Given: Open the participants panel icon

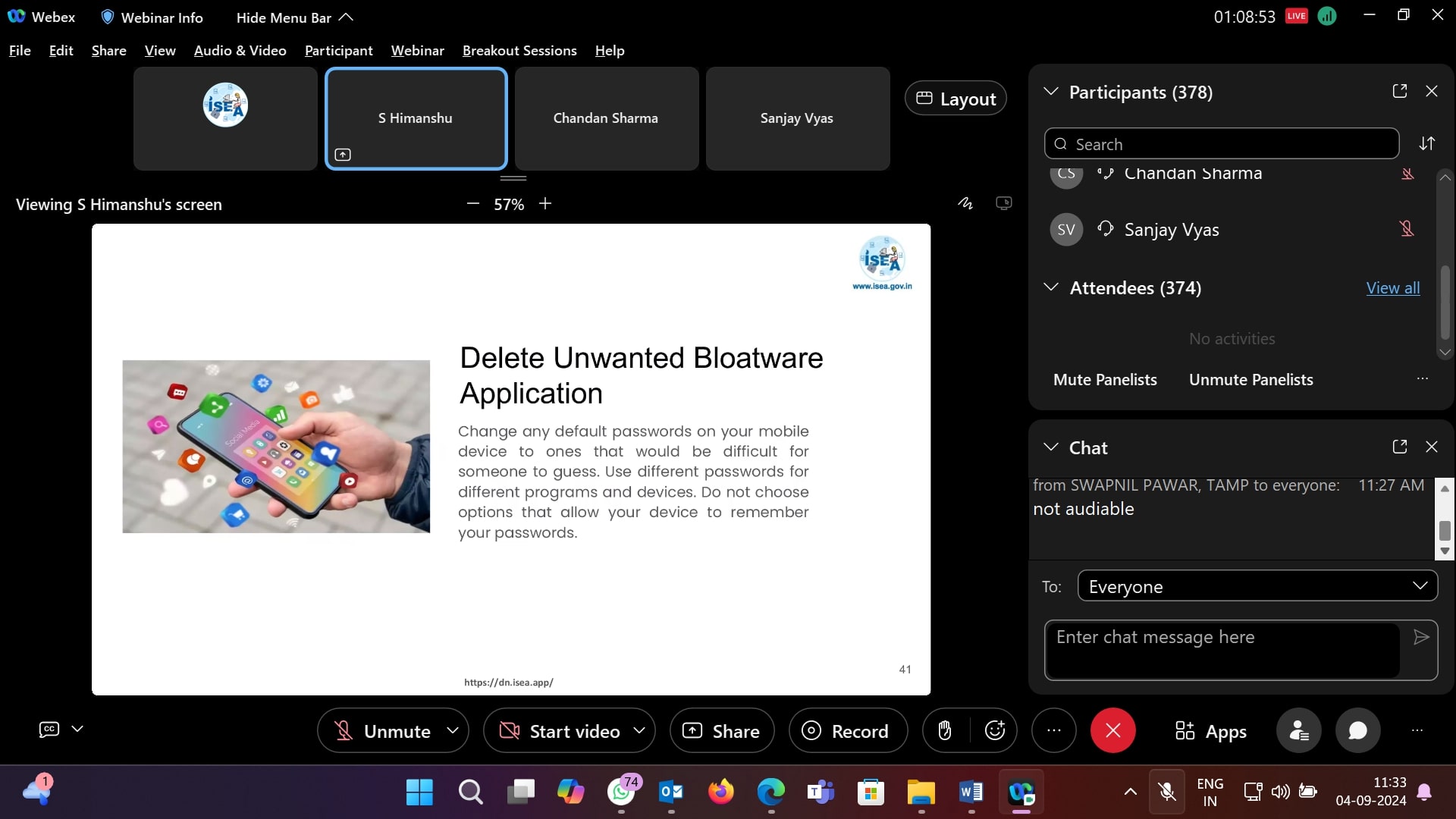Looking at the screenshot, I should 1298,731.
